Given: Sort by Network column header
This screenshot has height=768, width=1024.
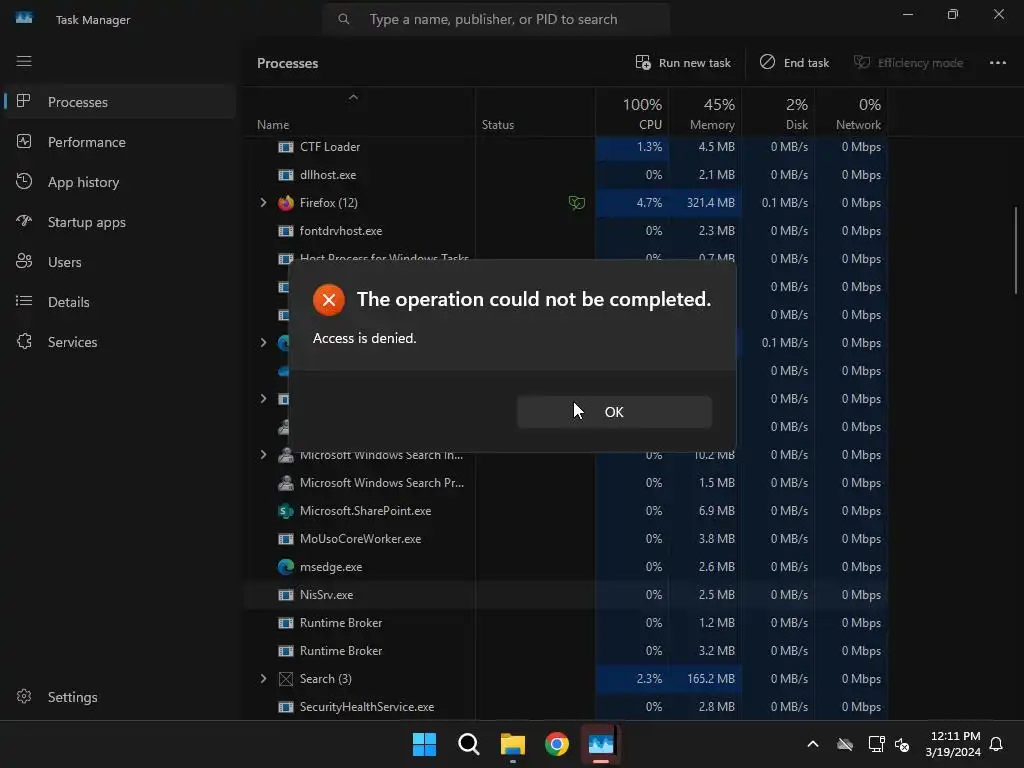Looking at the screenshot, I should point(851,112).
